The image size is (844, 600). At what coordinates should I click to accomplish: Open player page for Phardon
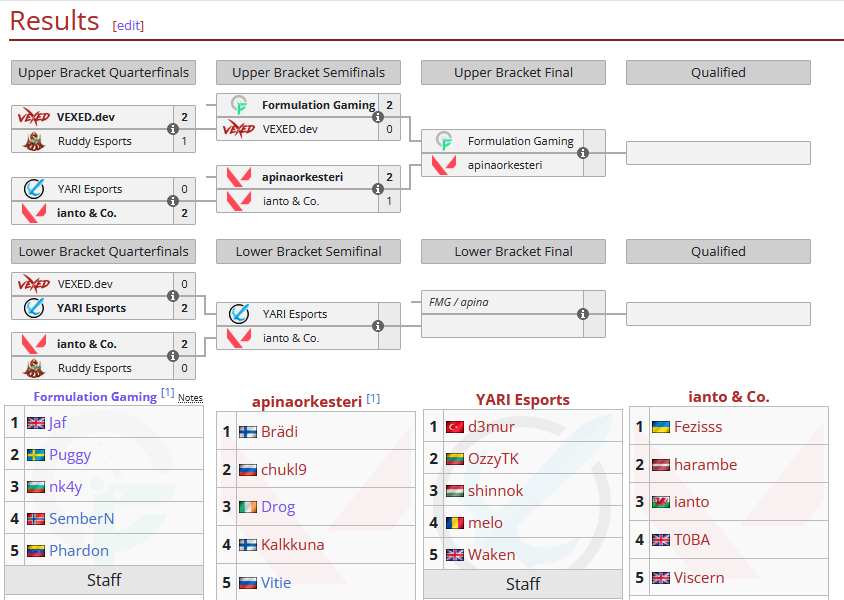(79, 551)
